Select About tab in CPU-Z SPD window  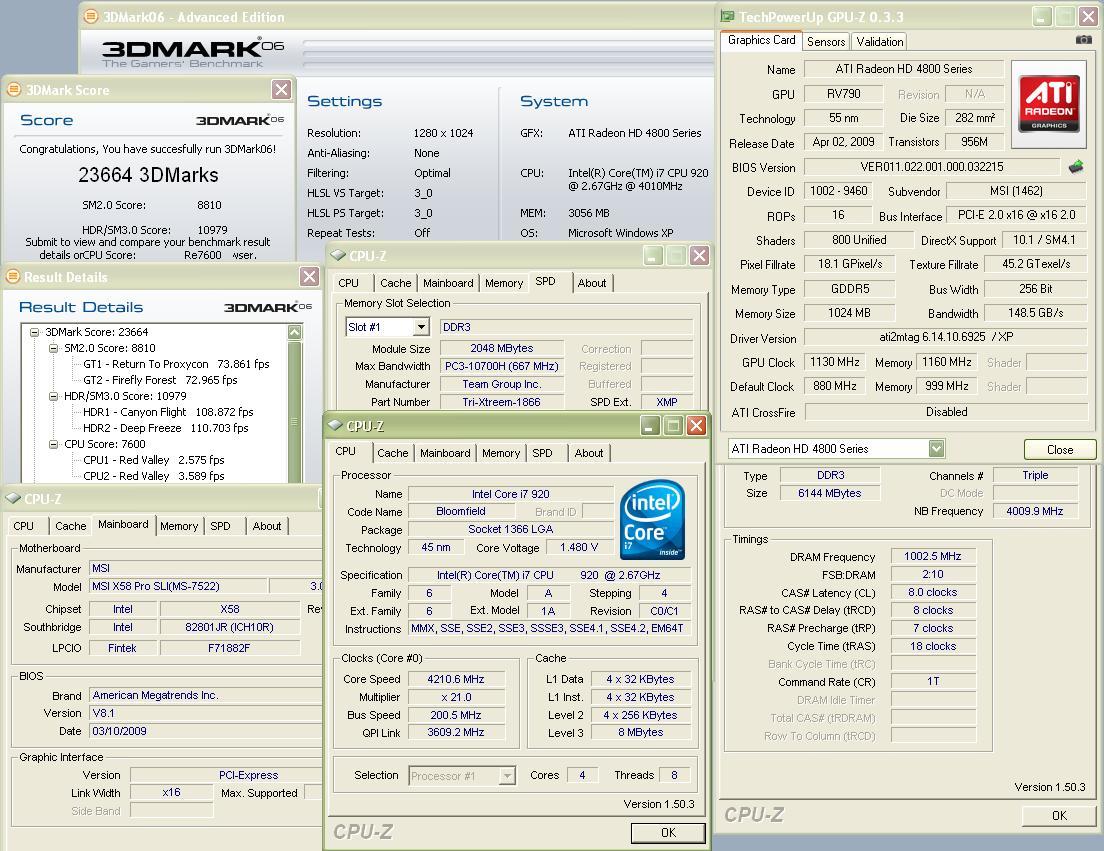pyautogui.click(x=591, y=283)
